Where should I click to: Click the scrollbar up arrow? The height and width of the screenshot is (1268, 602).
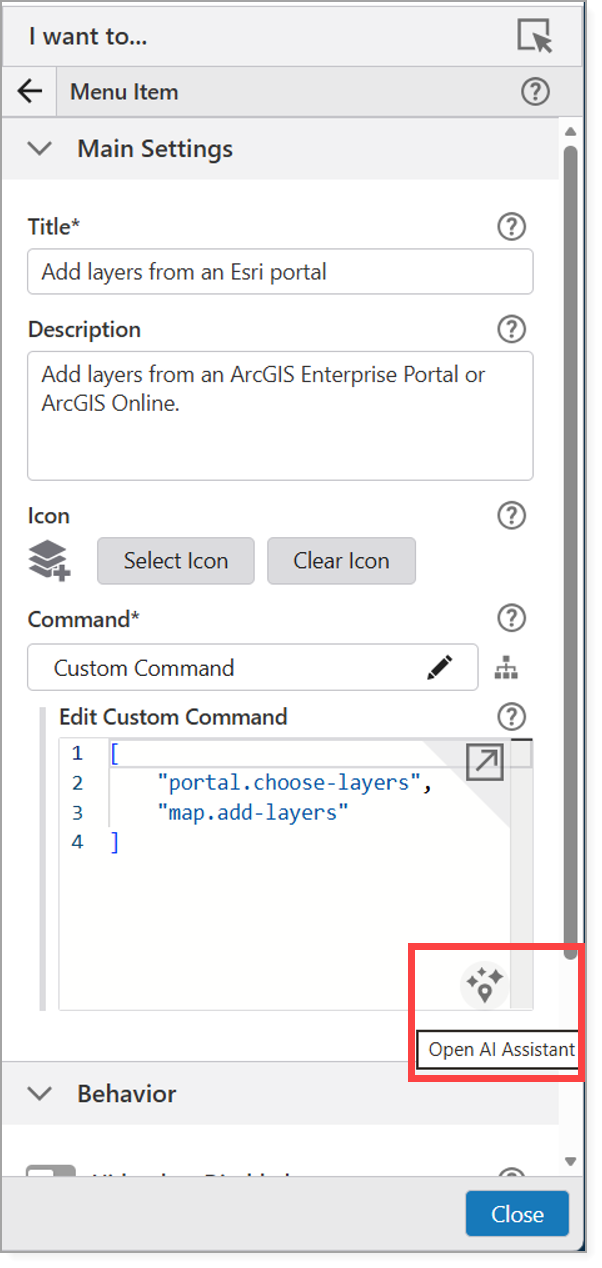coord(570,131)
